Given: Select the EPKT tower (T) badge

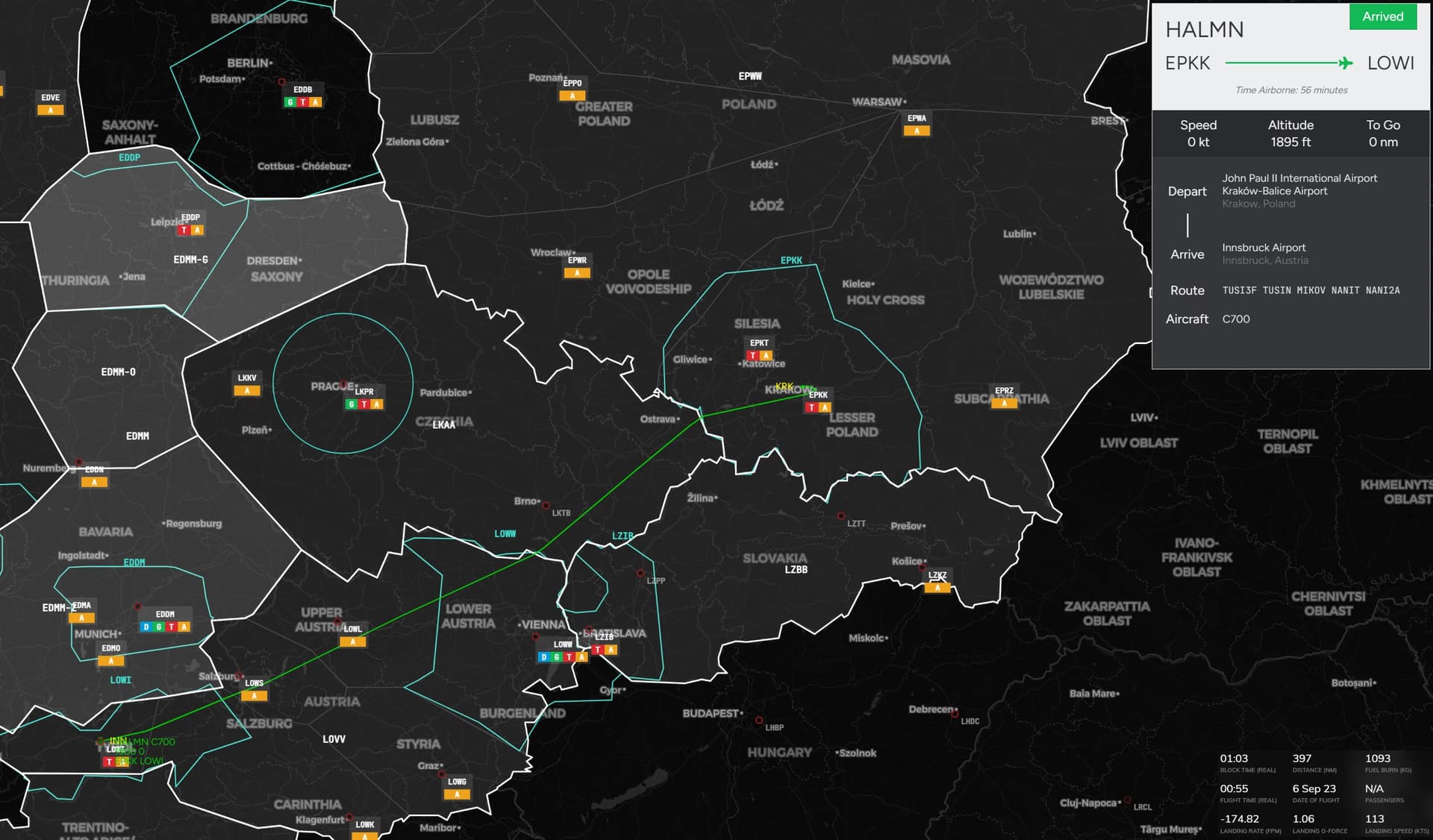Looking at the screenshot, I should point(753,356).
